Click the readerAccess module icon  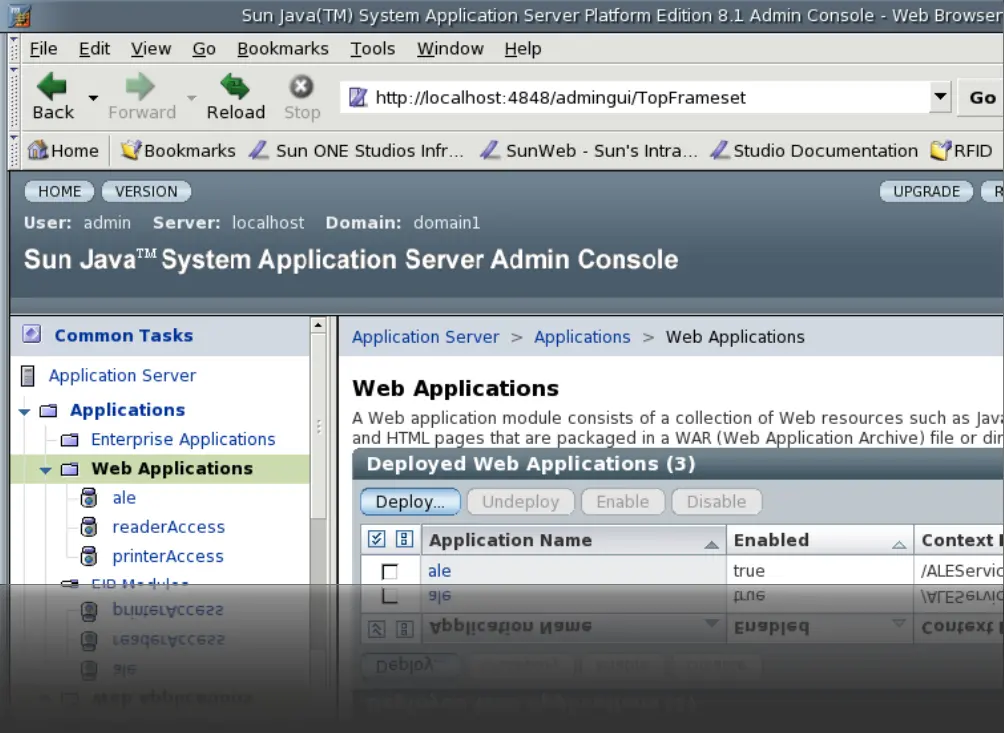click(x=89, y=527)
